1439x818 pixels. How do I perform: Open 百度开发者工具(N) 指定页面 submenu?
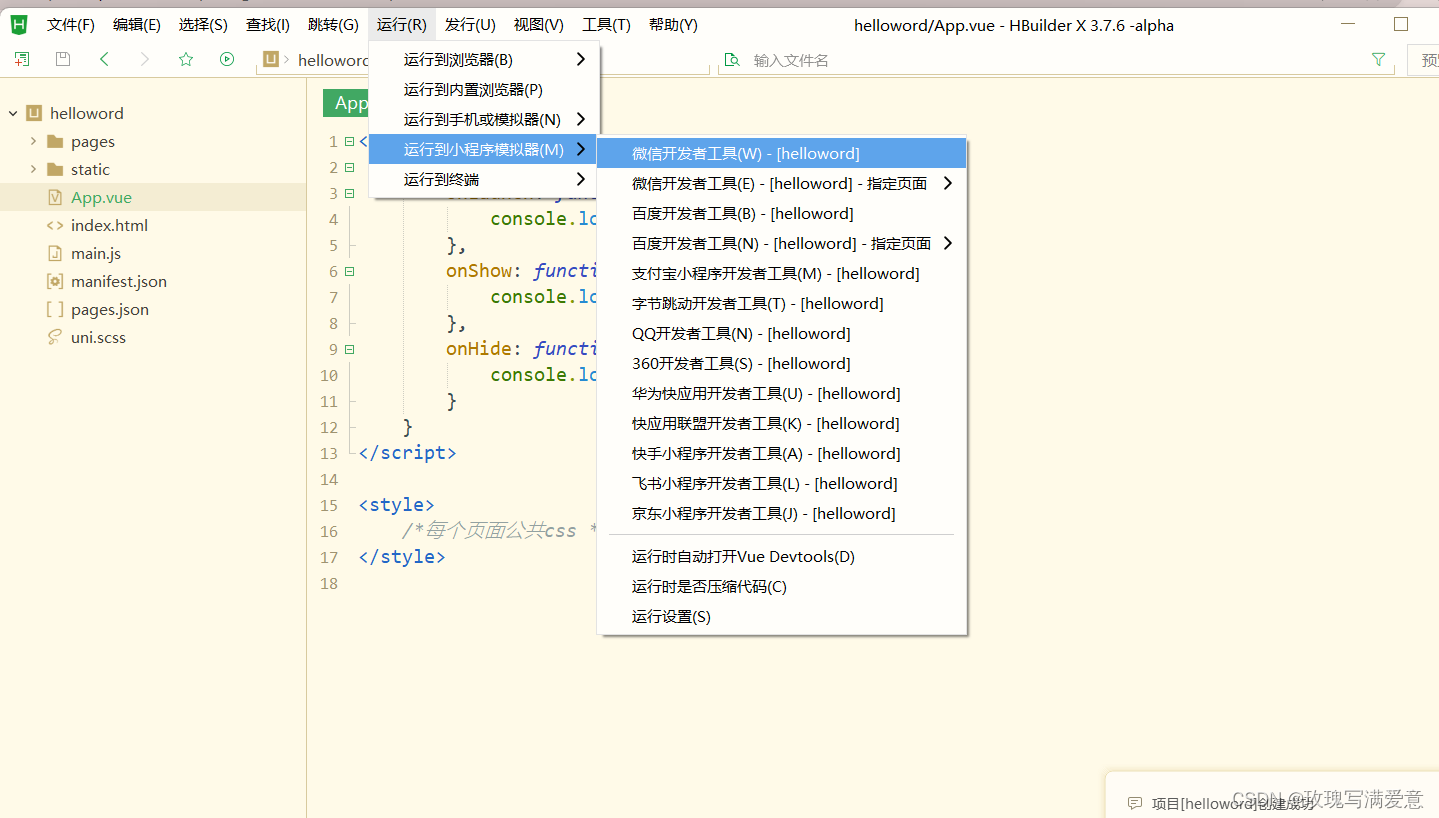point(781,244)
